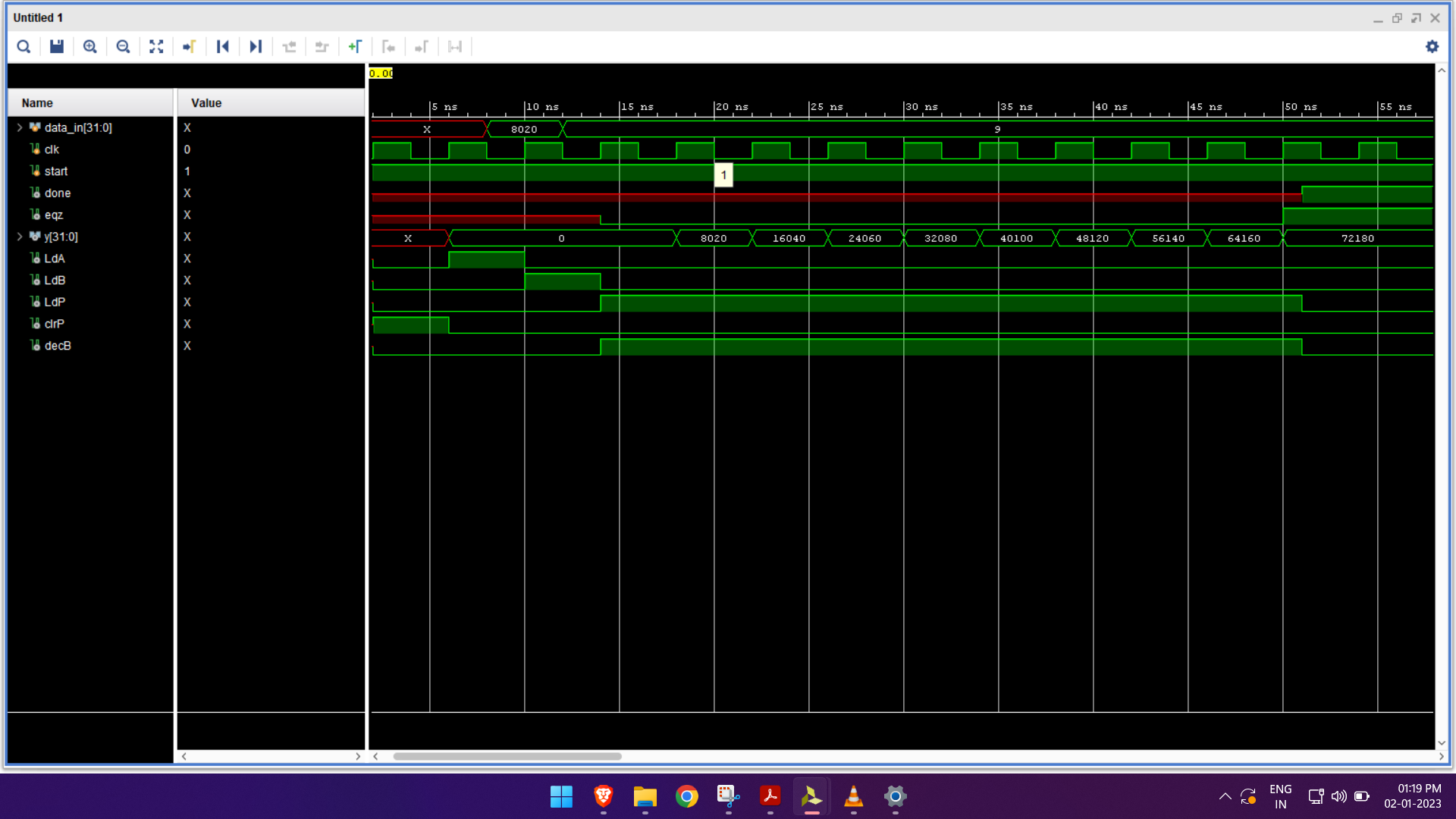Click the Add Marker icon
Screen dimensions: 1456x819
(x=355, y=47)
